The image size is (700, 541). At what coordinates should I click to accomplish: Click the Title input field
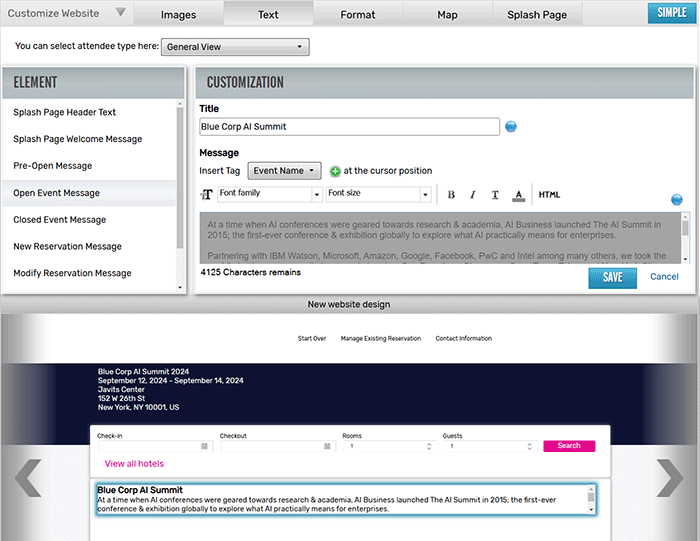[350, 127]
